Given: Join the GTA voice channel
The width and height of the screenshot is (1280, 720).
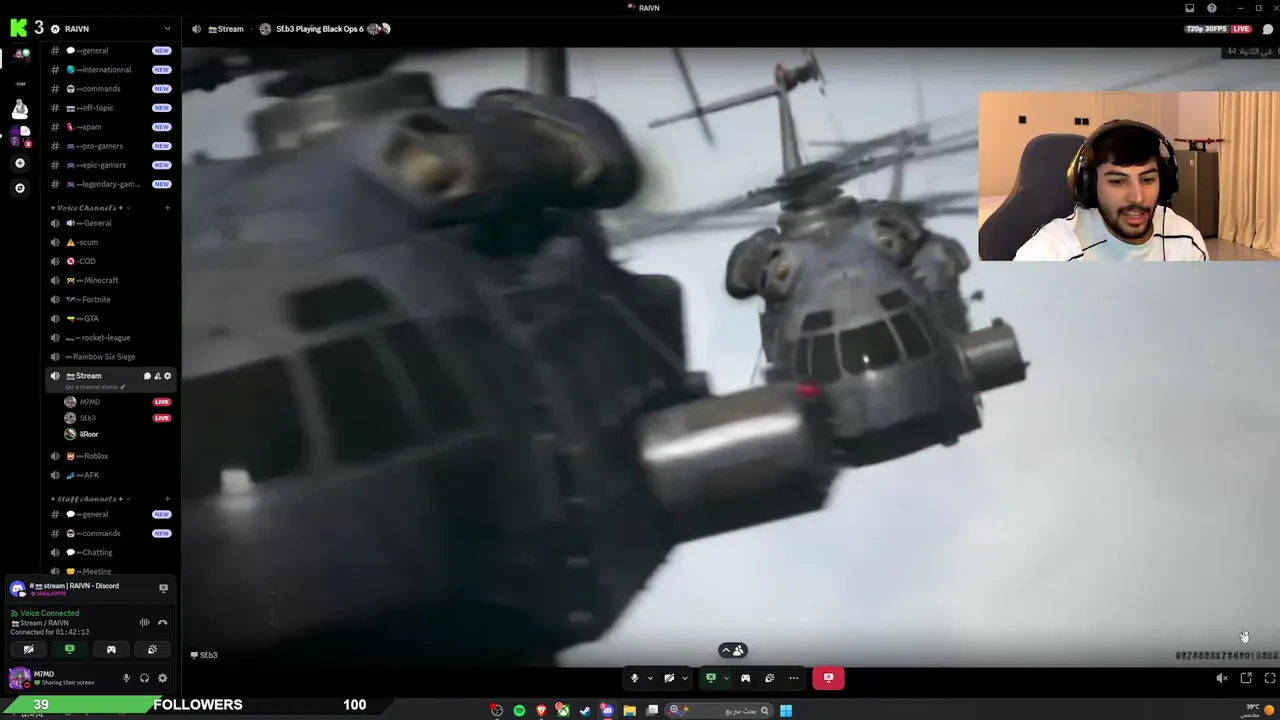Looking at the screenshot, I should tap(110, 318).
